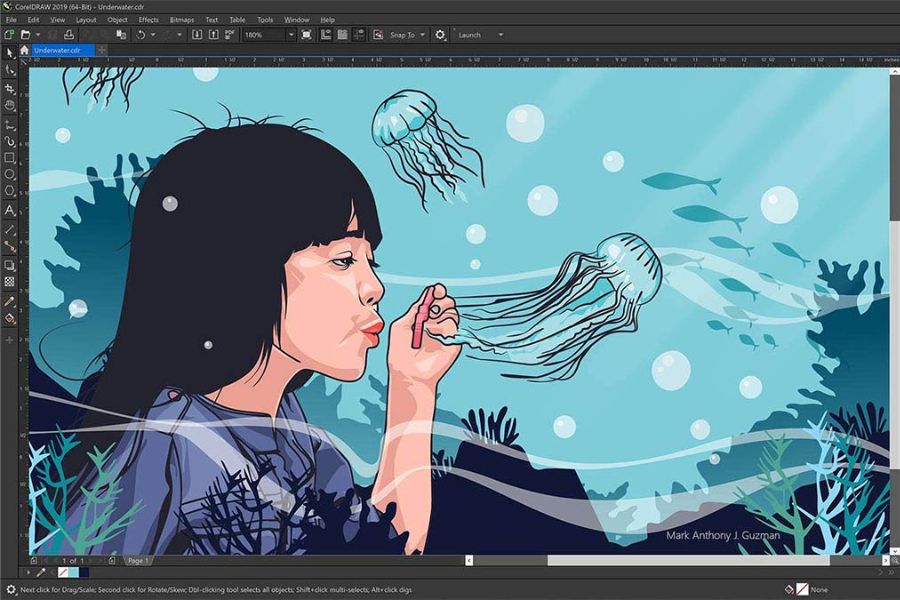Screen dimensions: 900x600
Task: Click the horizontal scrollbar thumb
Action: point(688,560)
